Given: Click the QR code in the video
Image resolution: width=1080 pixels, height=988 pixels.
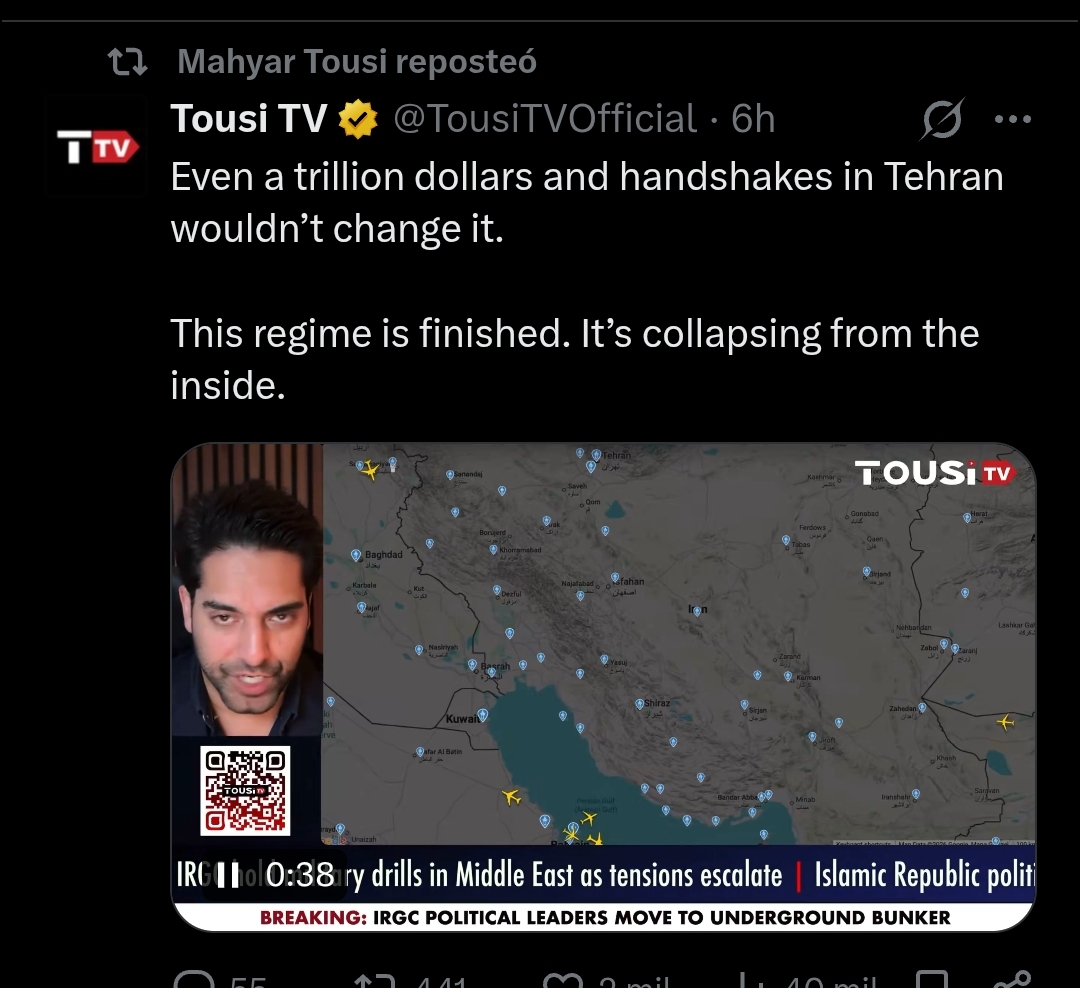Looking at the screenshot, I should coord(245,791).
